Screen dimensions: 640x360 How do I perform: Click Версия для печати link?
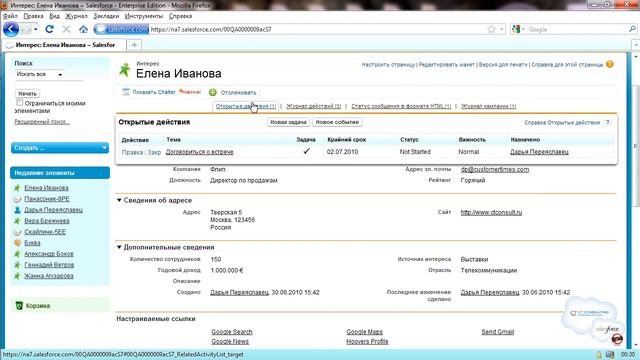point(503,64)
